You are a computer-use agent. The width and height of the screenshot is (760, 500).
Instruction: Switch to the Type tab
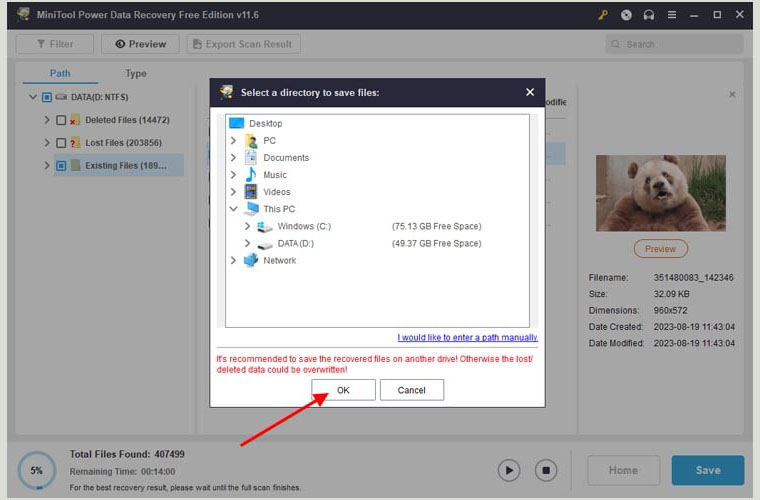coord(136,73)
